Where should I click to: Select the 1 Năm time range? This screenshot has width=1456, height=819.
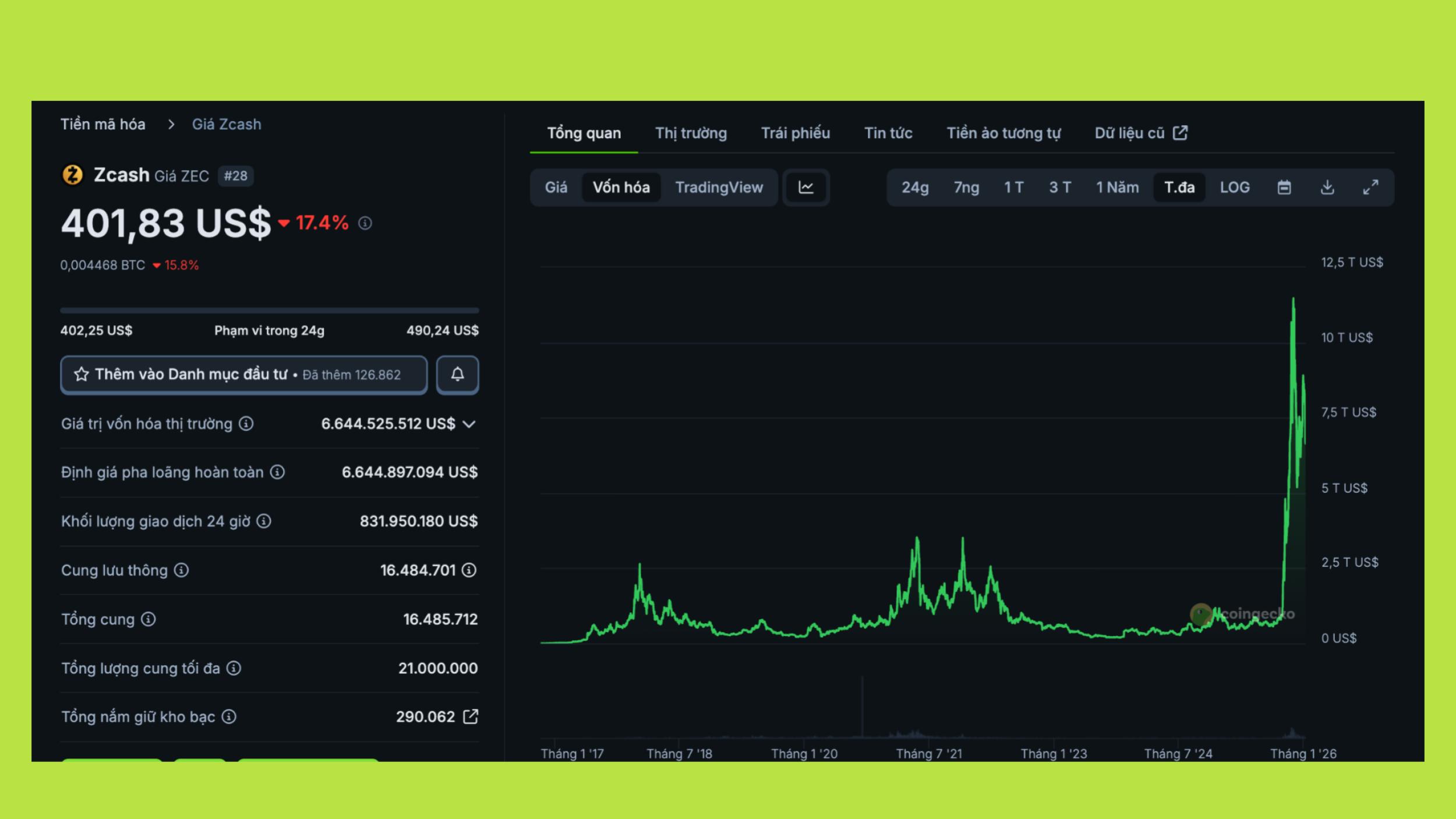[1117, 188]
